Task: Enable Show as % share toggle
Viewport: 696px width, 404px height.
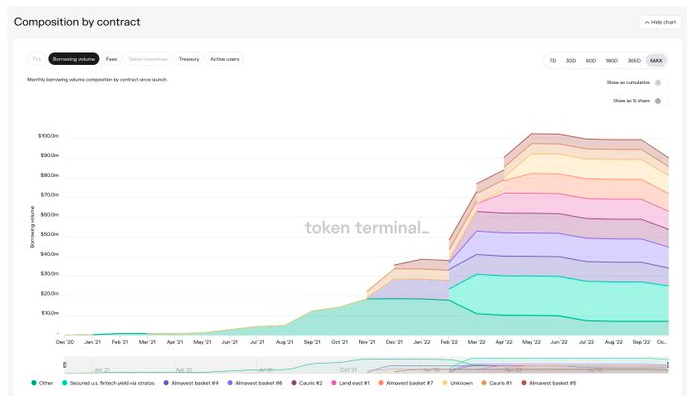Action: point(658,101)
